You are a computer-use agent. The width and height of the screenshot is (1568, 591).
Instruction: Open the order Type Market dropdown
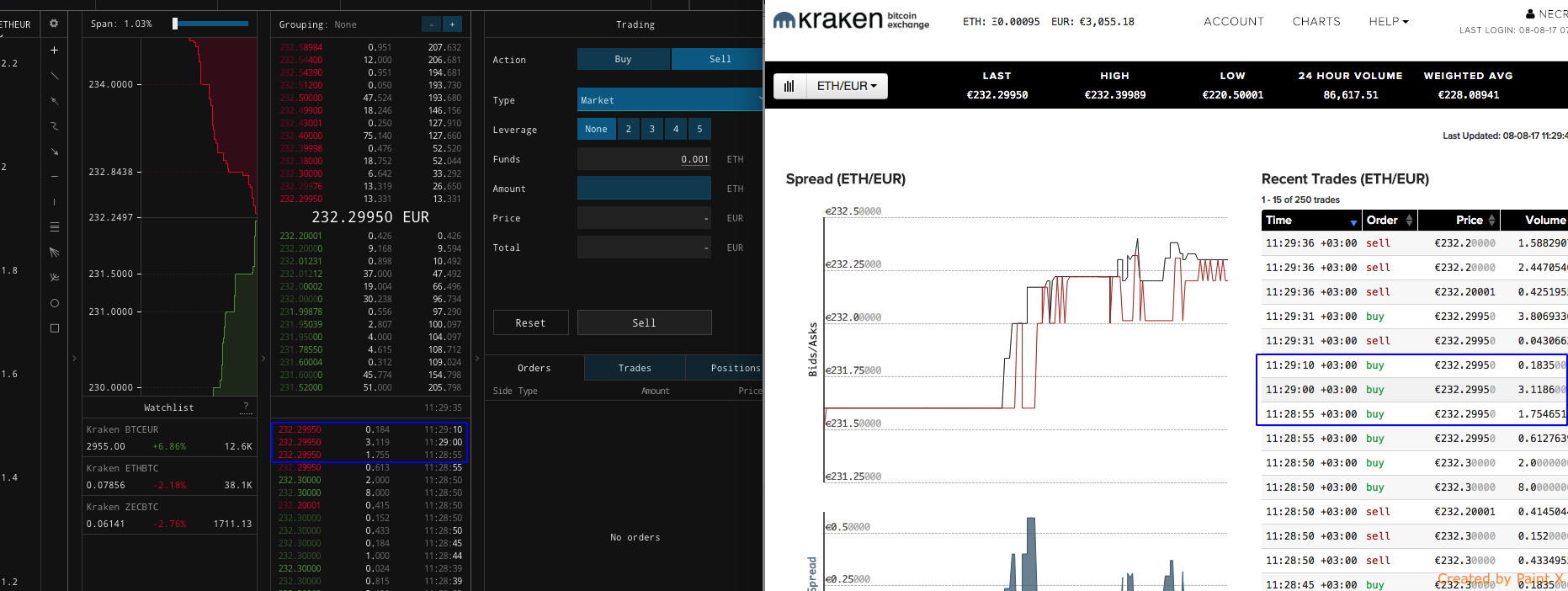point(670,100)
